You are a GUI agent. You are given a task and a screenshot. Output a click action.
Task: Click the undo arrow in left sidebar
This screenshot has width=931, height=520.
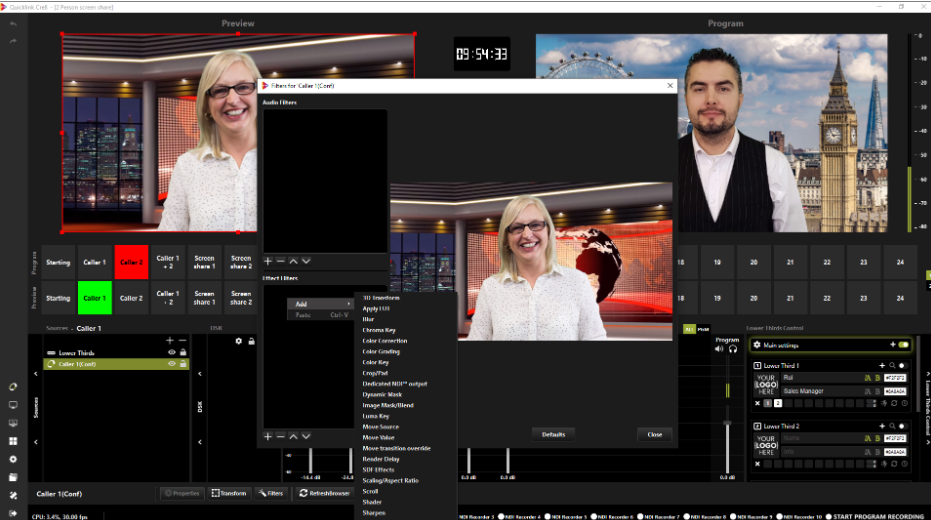pyautogui.click(x=13, y=24)
